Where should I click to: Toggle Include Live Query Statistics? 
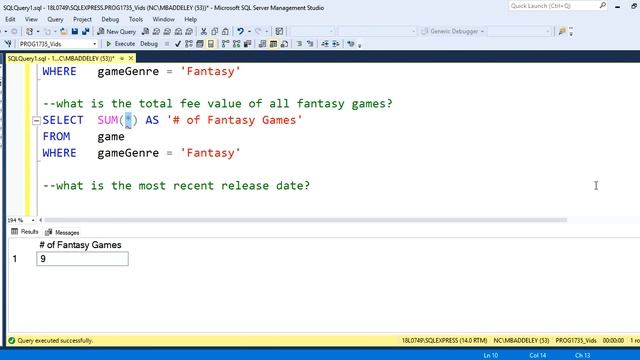click(236, 44)
